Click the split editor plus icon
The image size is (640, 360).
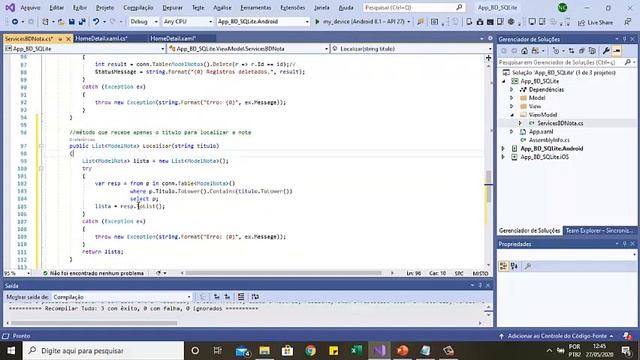tap(489, 58)
